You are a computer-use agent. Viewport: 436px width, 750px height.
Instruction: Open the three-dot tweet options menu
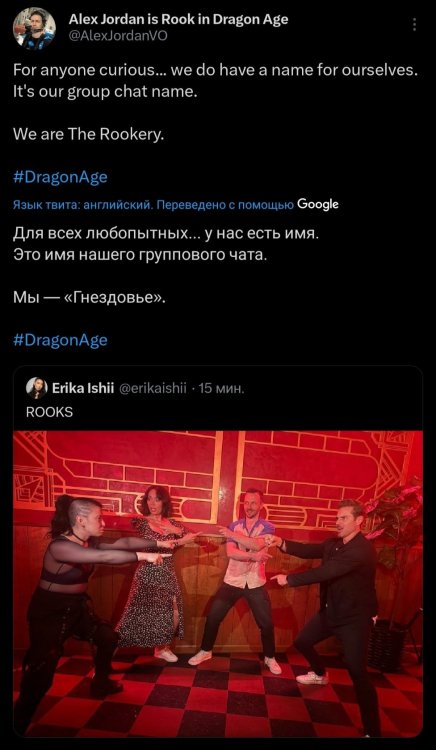(x=414, y=24)
